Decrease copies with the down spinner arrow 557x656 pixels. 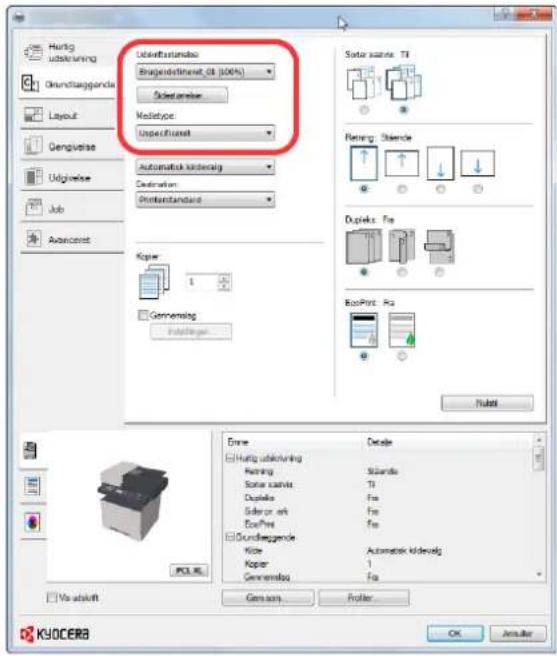[224, 286]
